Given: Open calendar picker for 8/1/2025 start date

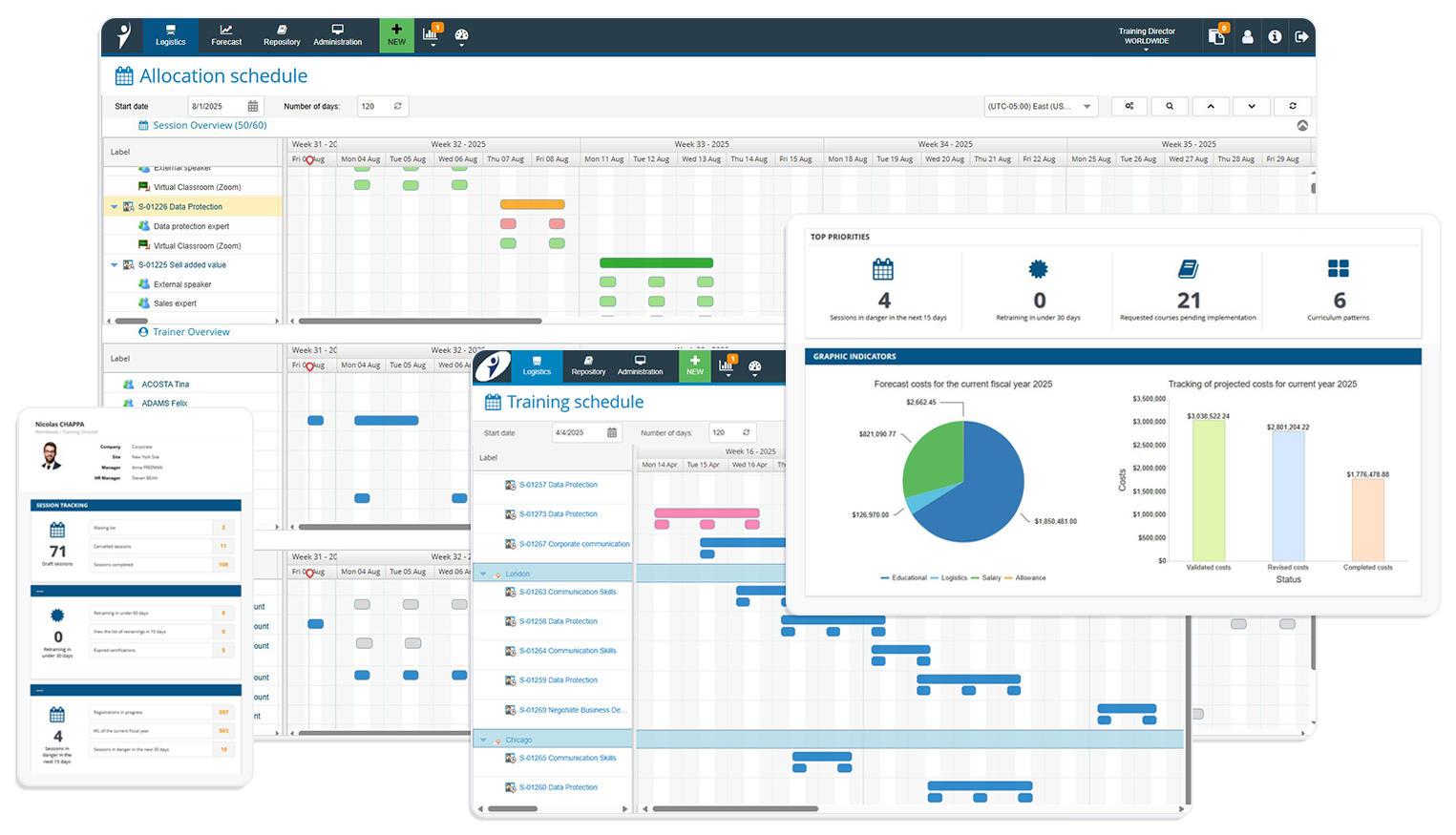Looking at the screenshot, I should (253, 106).
